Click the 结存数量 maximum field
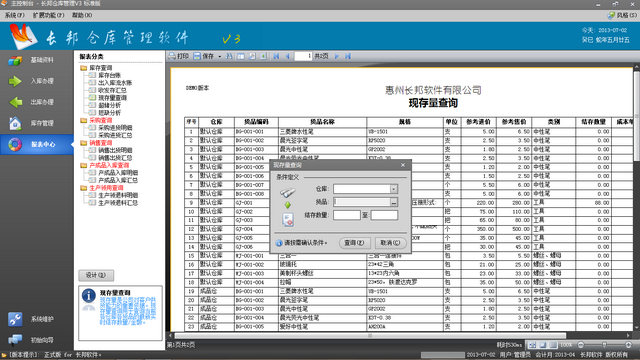The width and height of the screenshot is (640, 360). (x=384, y=215)
